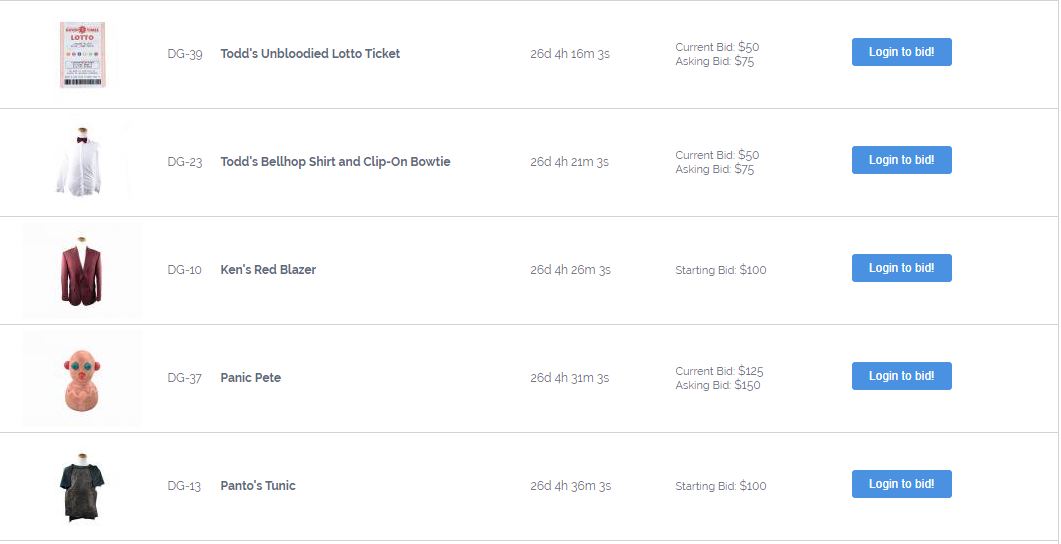Go to Ken's Red Blazer listing
Image resolution: width=1061 pixels, height=544 pixels.
tap(268, 270)
